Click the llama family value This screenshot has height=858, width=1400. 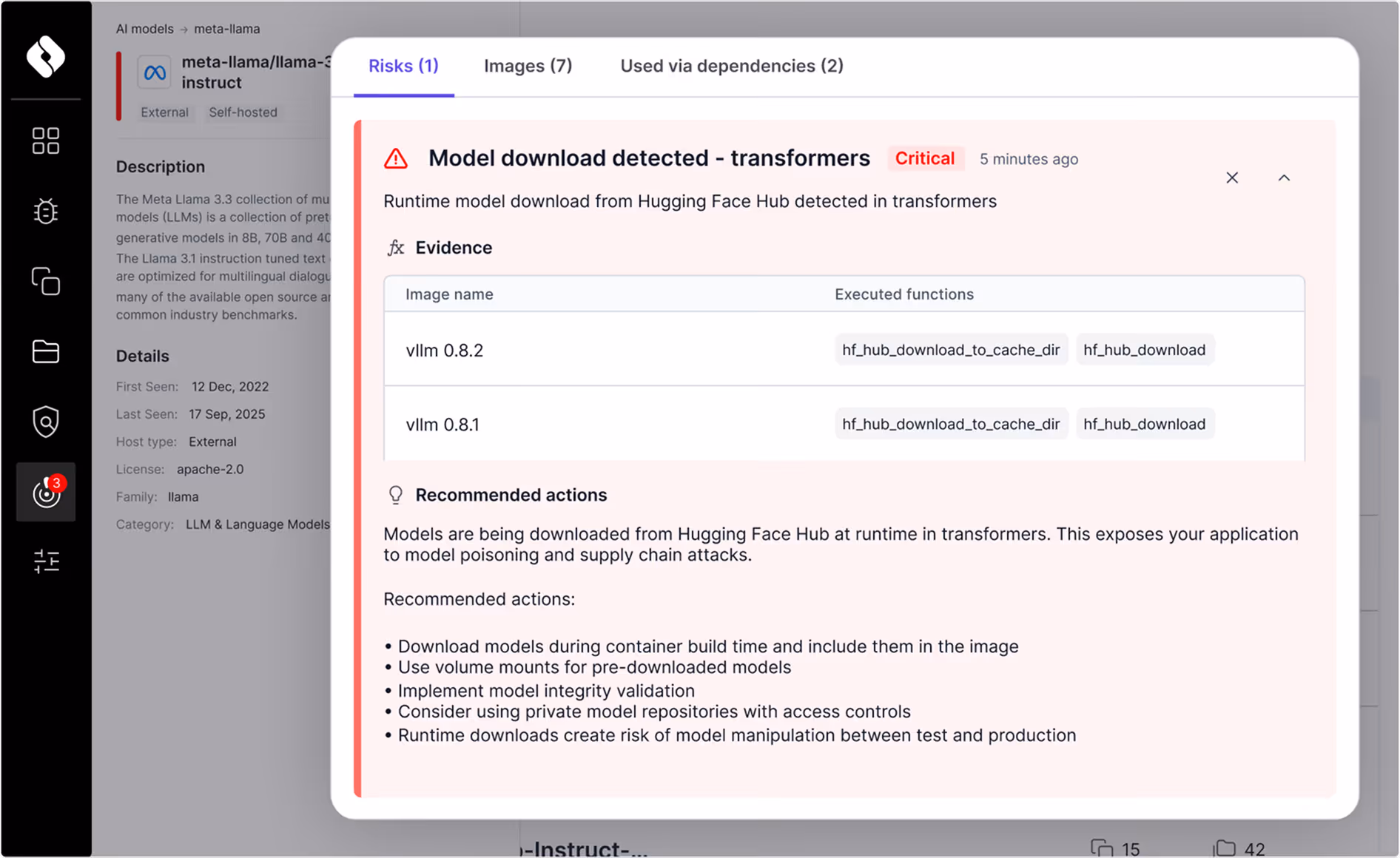[x=183, y=497]
